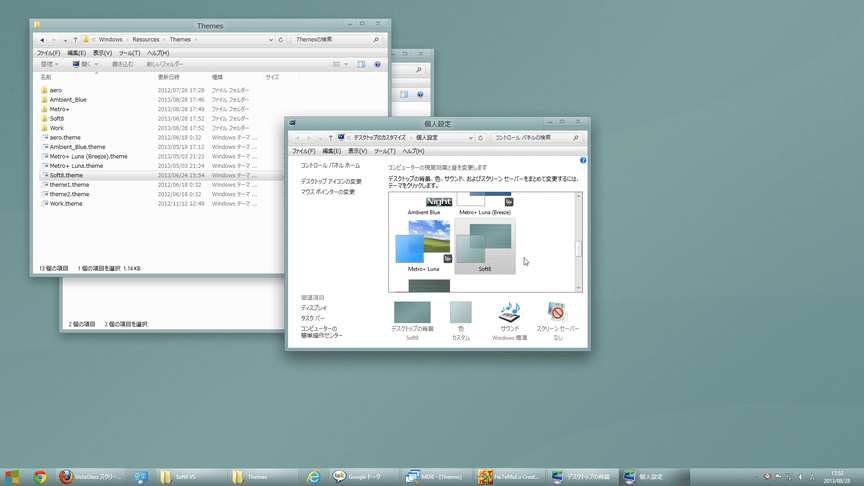Image resolution: width=864 pixels, height=486 pixels.
Task: Expand address dropdown in Personalization window
Action: tap(471, 138)
